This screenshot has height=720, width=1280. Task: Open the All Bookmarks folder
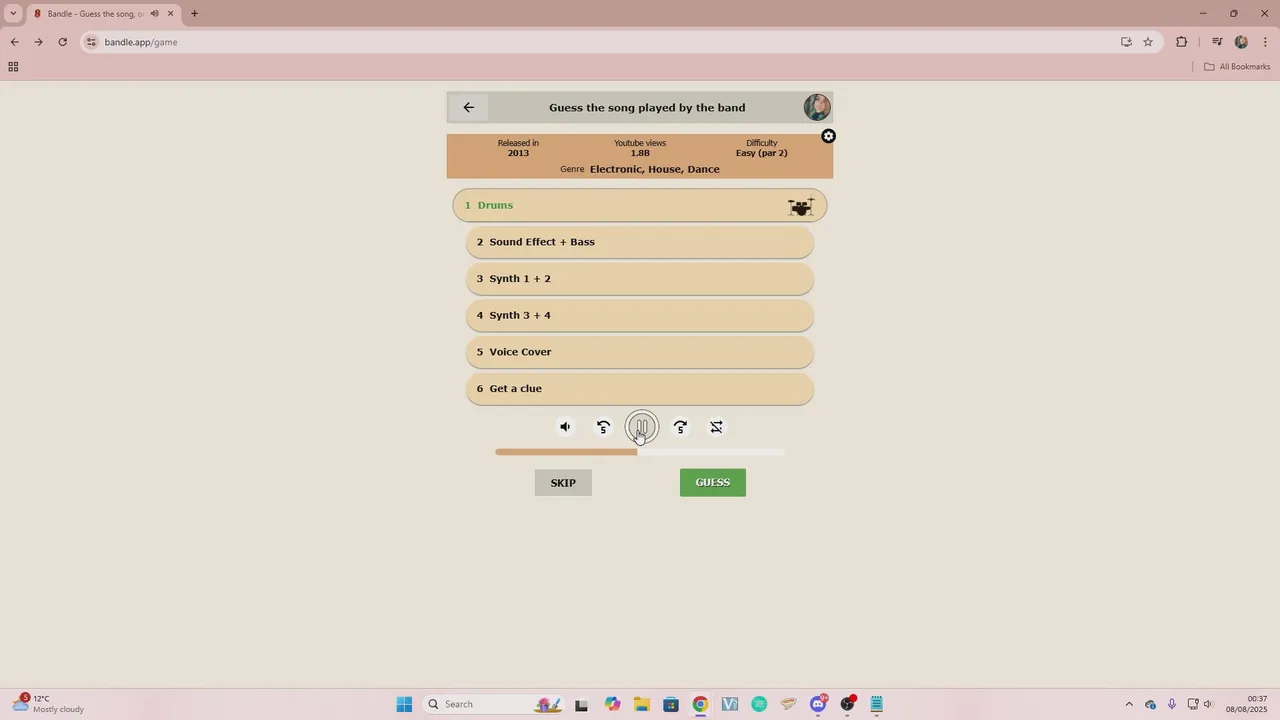tap(1237, 67)
